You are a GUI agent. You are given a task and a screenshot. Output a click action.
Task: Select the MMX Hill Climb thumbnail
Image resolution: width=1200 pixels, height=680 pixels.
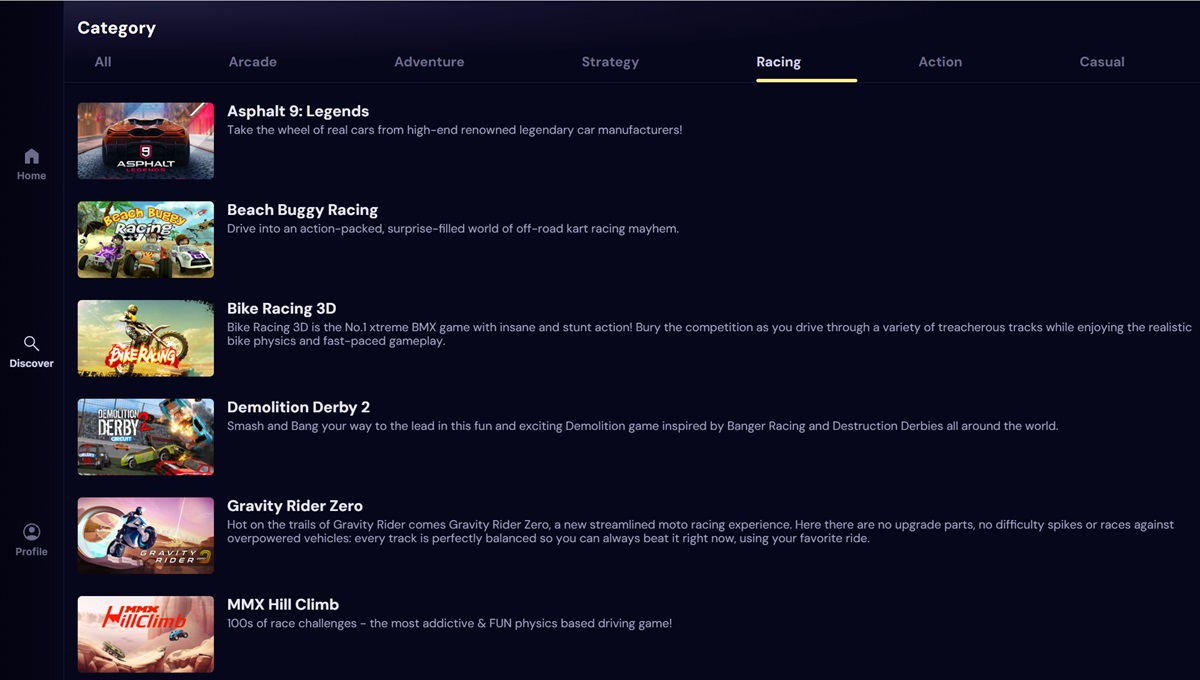145,634
